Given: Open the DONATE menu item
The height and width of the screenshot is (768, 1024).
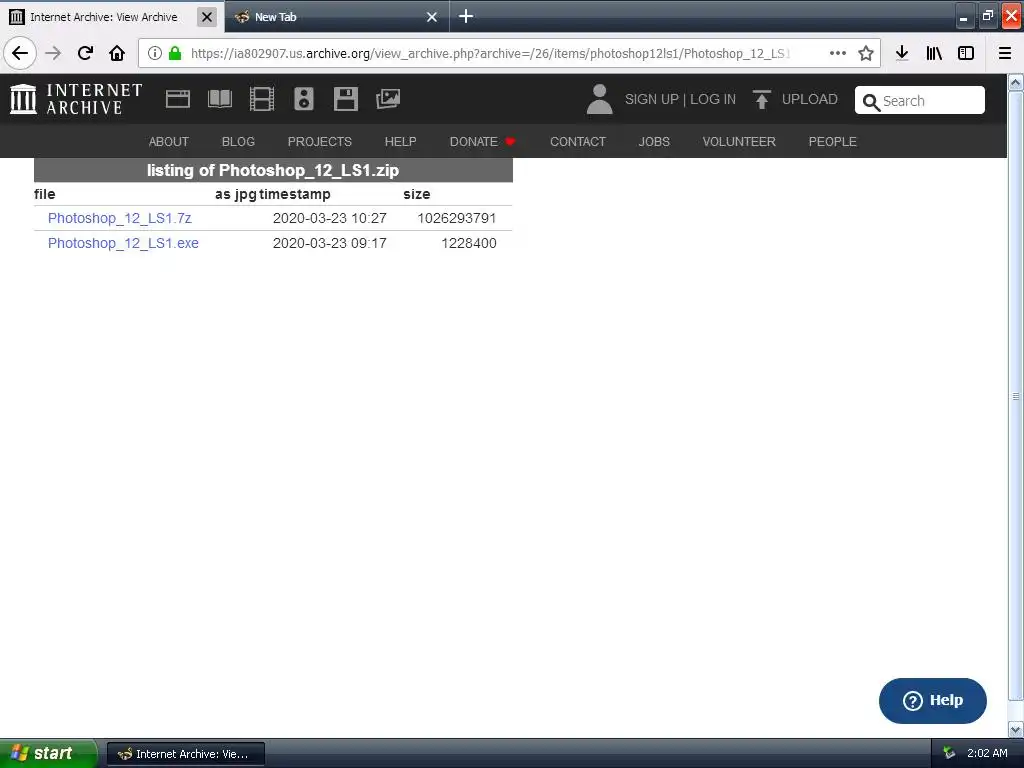Looking at the screenshot, I should [482, 142].
